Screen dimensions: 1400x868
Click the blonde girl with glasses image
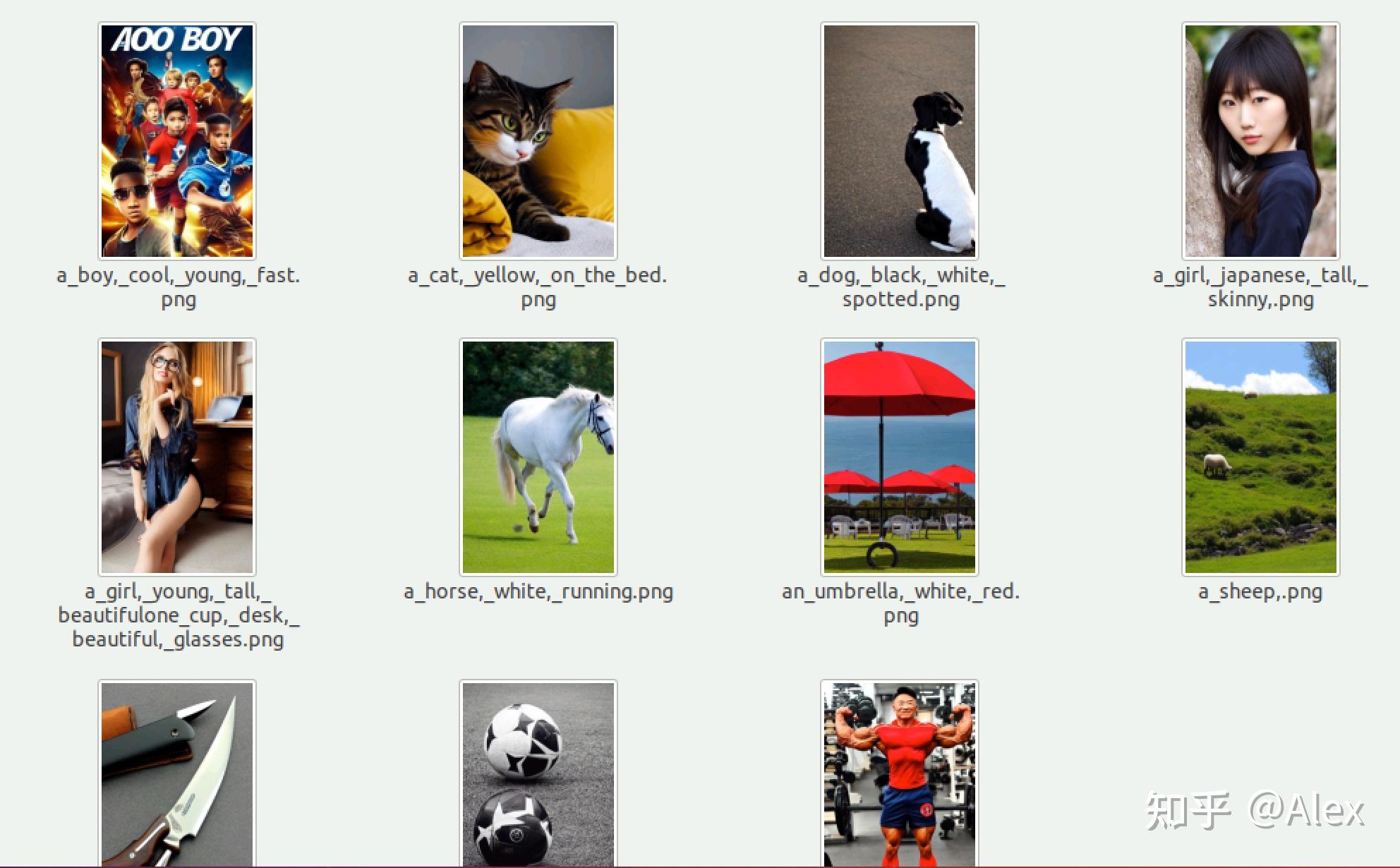point(177,457)
